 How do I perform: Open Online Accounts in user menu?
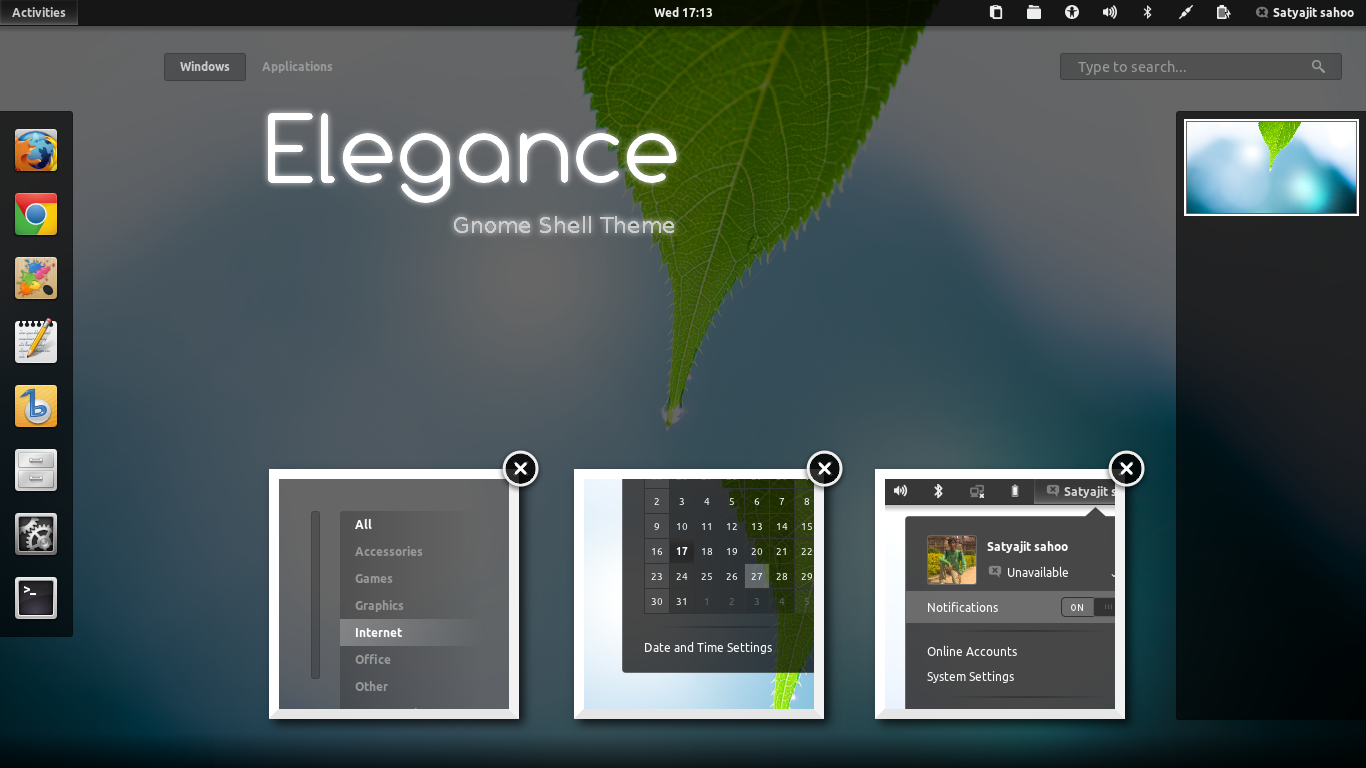(972, 651)
